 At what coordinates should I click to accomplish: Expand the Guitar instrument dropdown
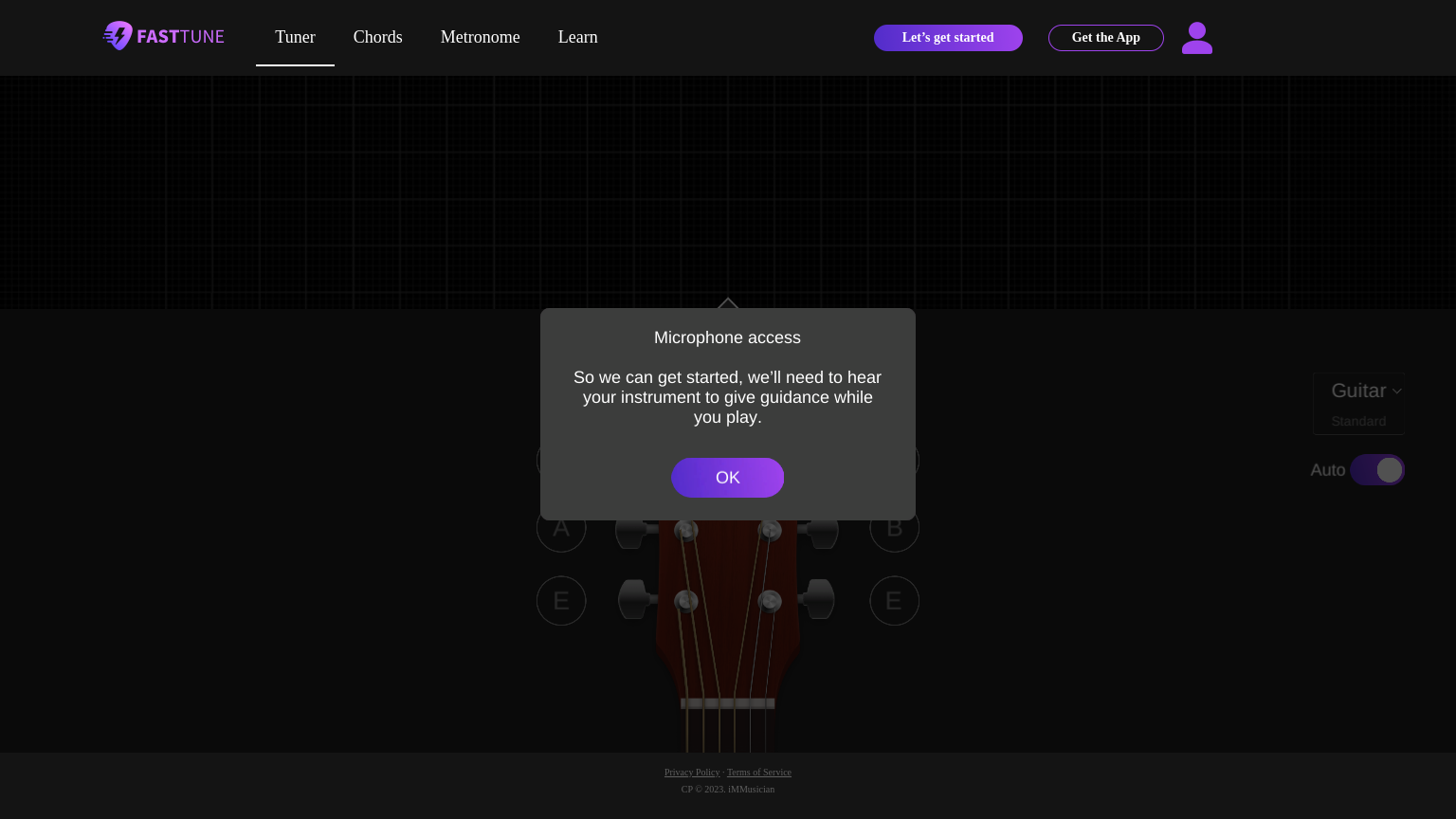coord(1357,391)
